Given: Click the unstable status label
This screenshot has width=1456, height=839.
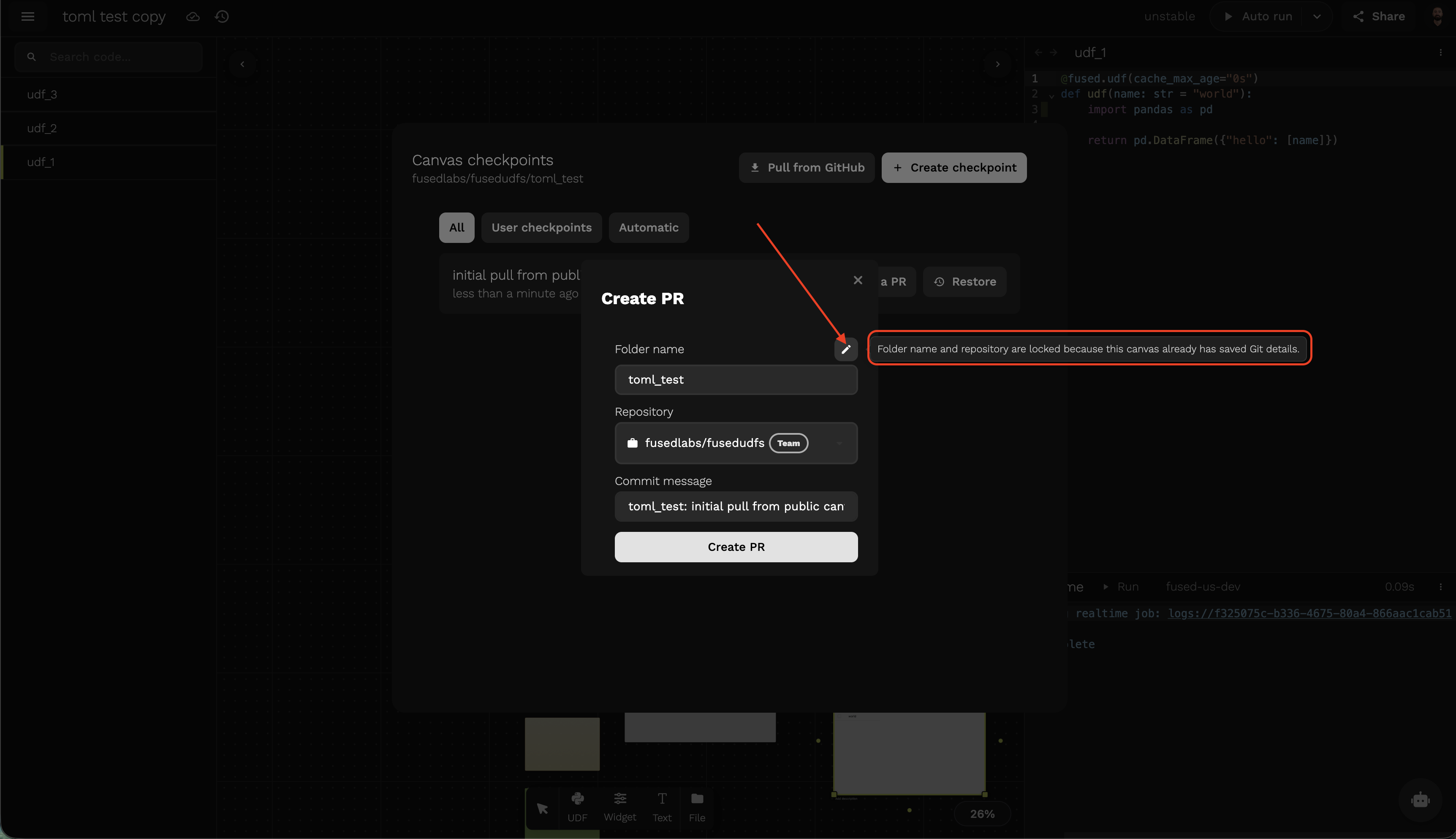Looking at the screenshot, I should (1169, 17).
